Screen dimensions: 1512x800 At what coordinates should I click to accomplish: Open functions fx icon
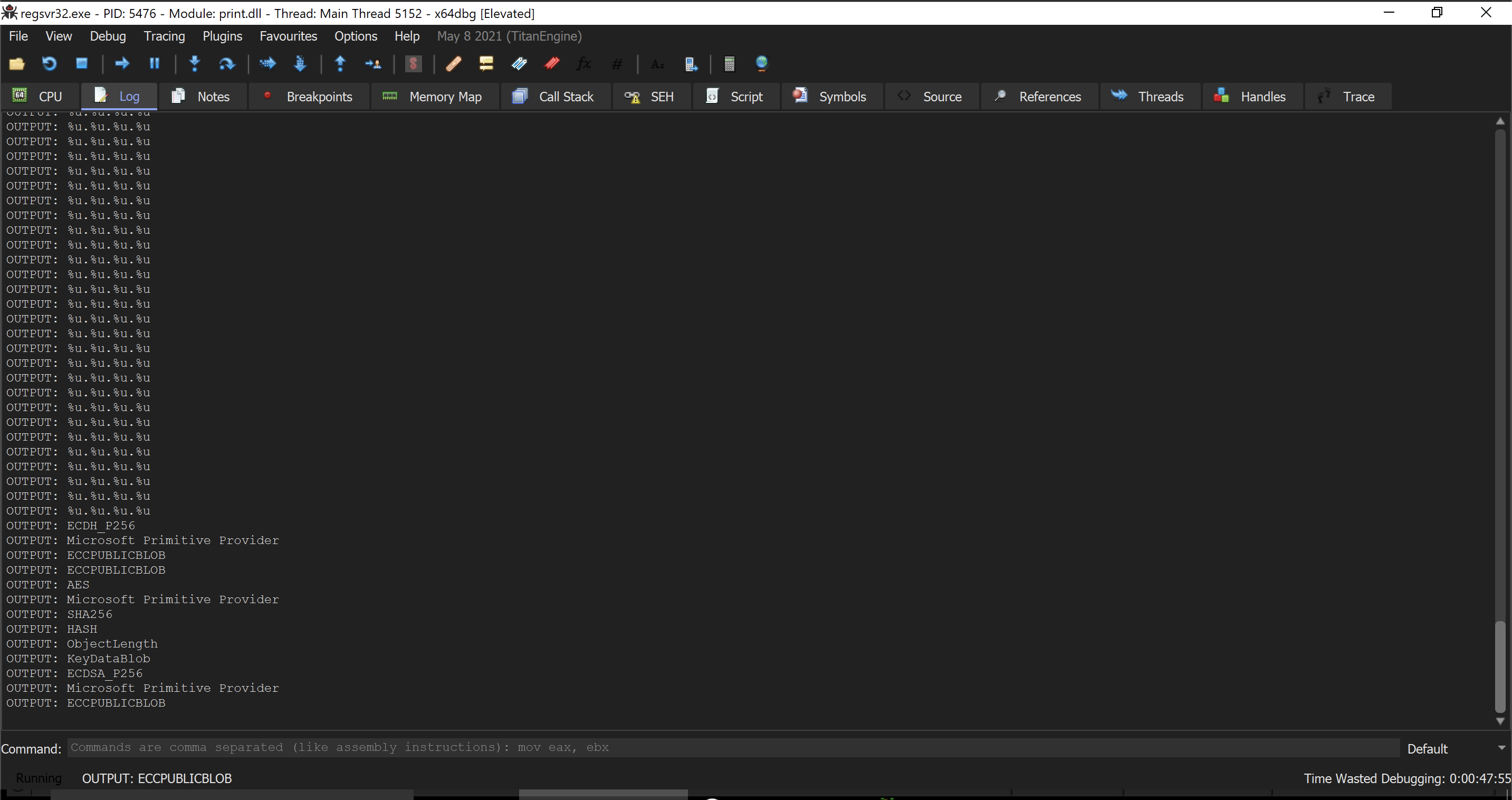coord(584,63)
